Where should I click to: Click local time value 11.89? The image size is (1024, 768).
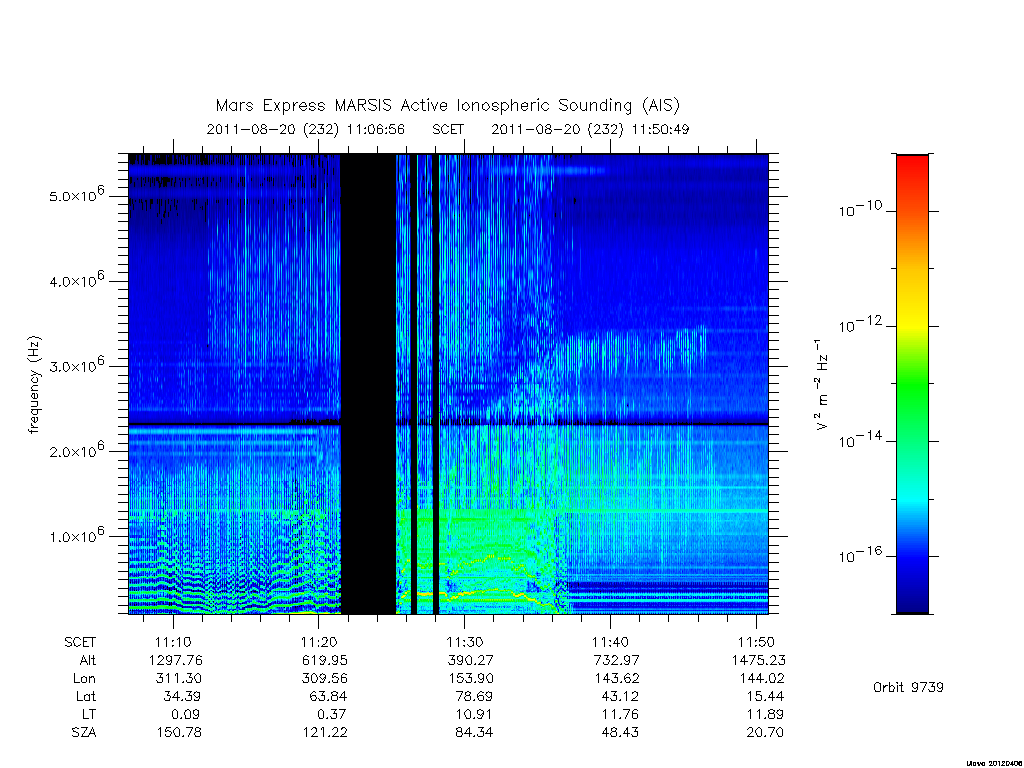coord(765,714)
